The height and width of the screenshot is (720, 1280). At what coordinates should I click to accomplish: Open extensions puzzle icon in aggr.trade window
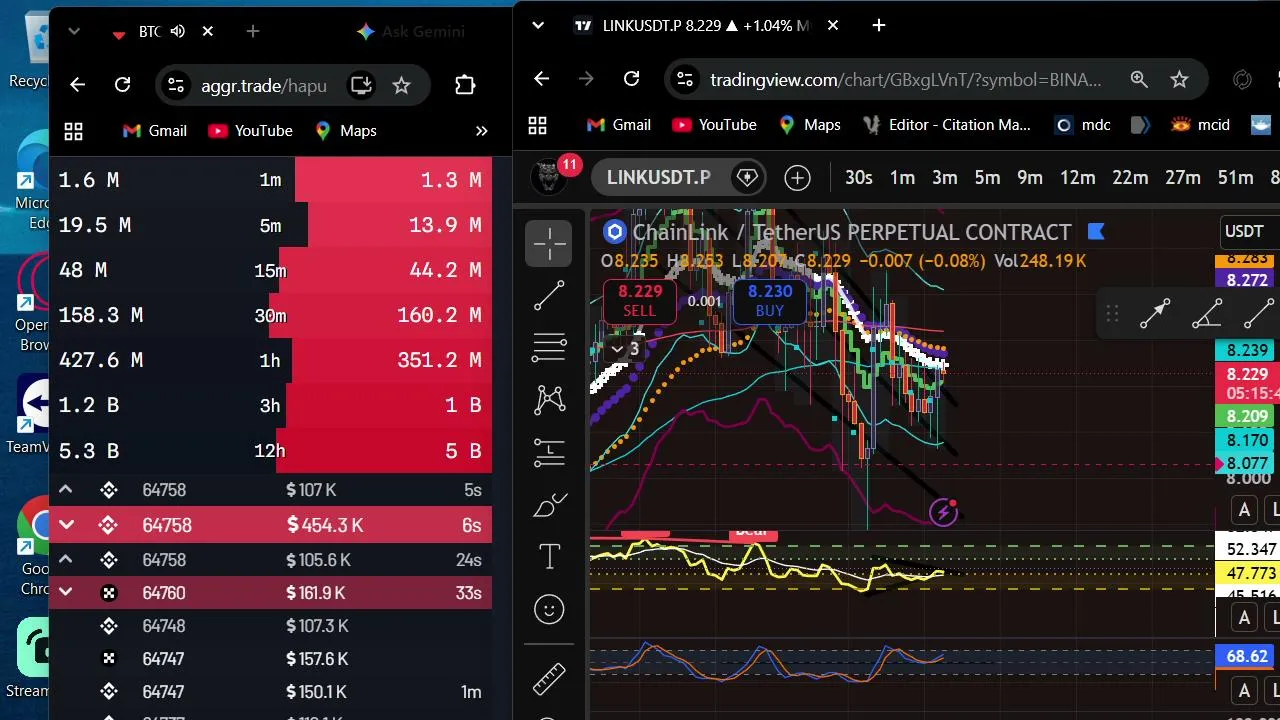coord(465,85)
